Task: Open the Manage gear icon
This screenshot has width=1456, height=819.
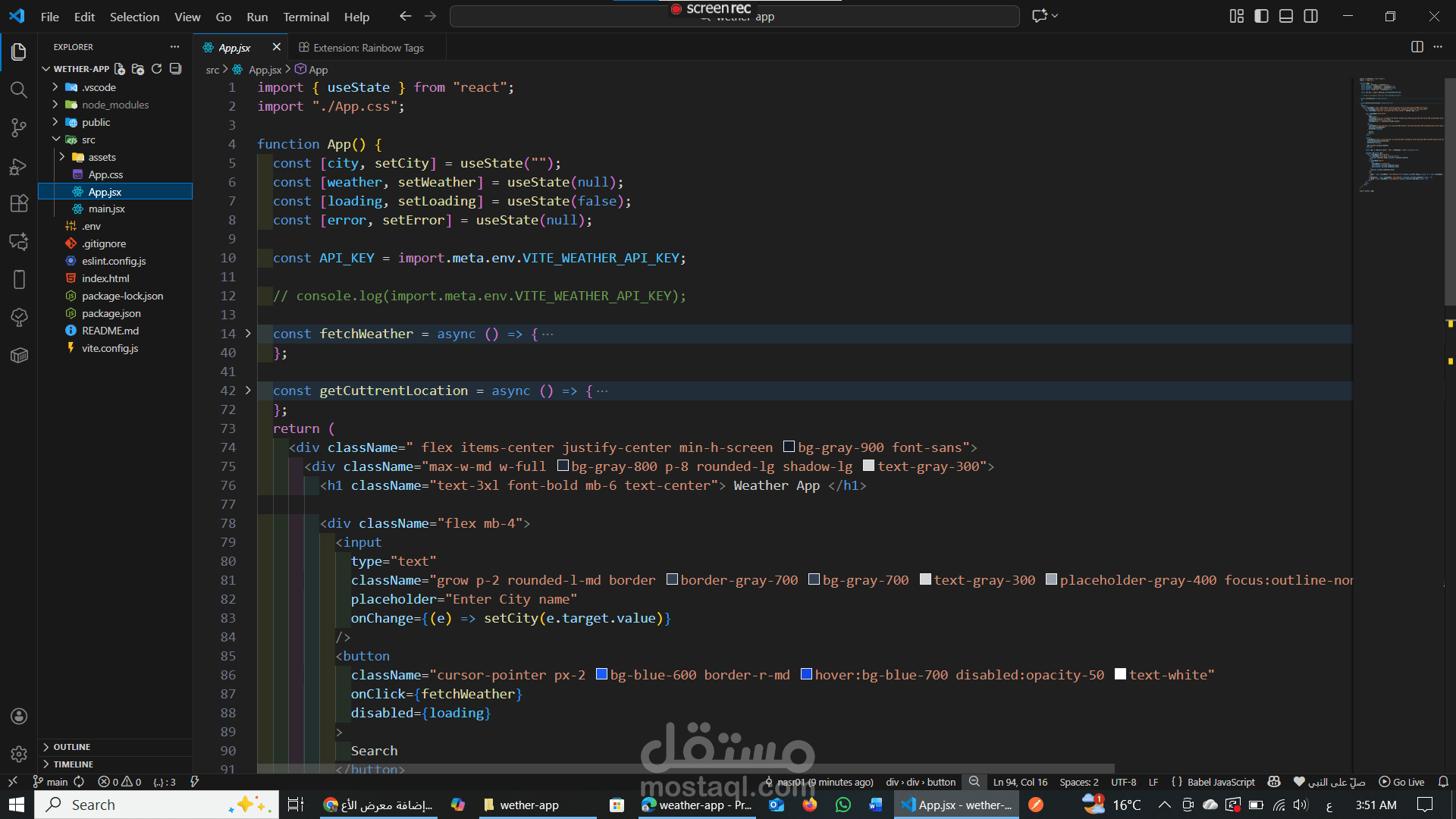Action: [19, 754]
